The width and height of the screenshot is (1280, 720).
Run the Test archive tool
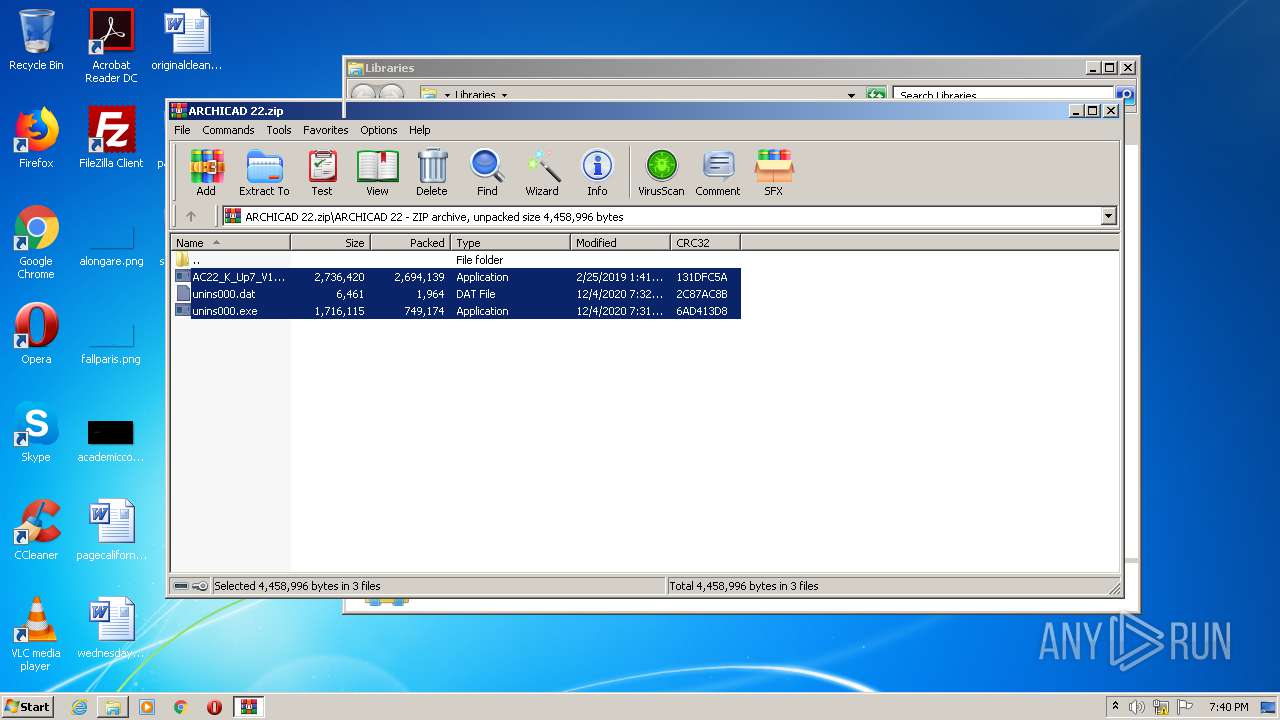point(322,173)
